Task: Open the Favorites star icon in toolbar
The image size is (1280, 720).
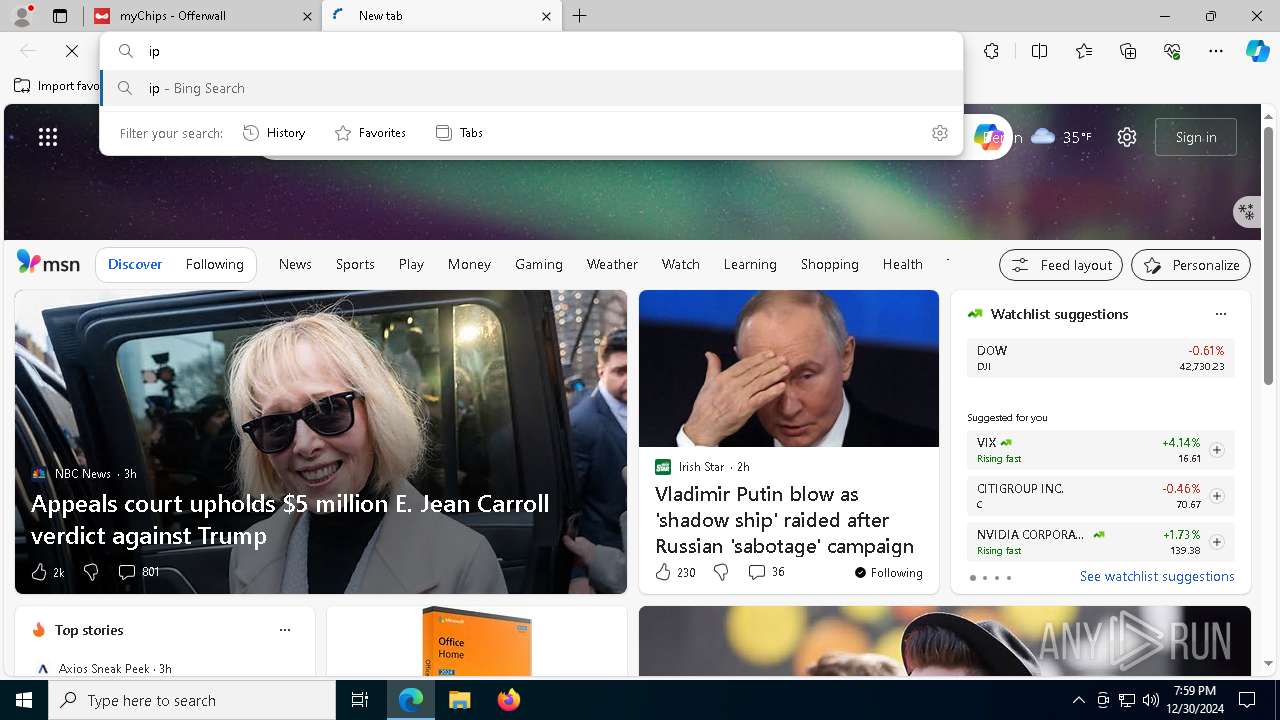Action: point(1084,51)
